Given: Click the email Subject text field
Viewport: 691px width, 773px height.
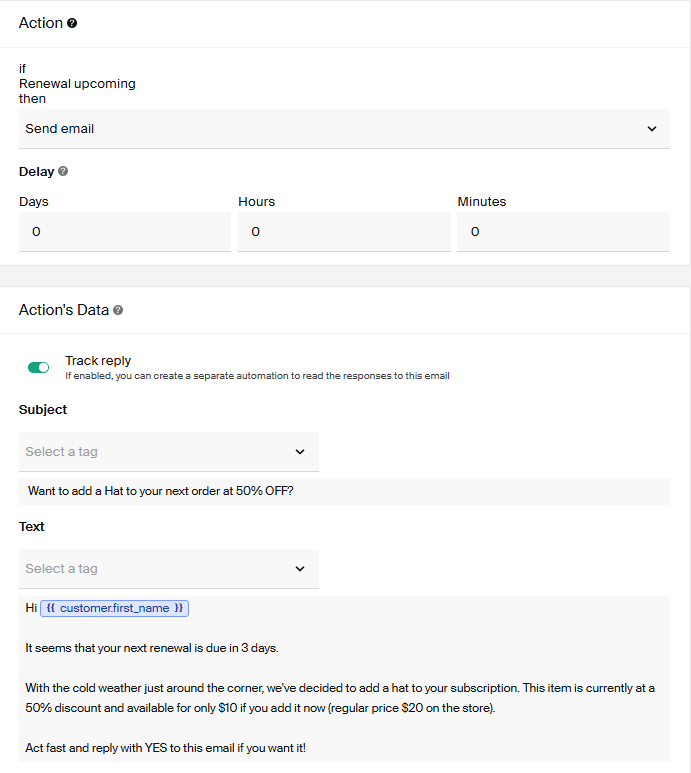Looking at the screenshot, I should 344,491.
